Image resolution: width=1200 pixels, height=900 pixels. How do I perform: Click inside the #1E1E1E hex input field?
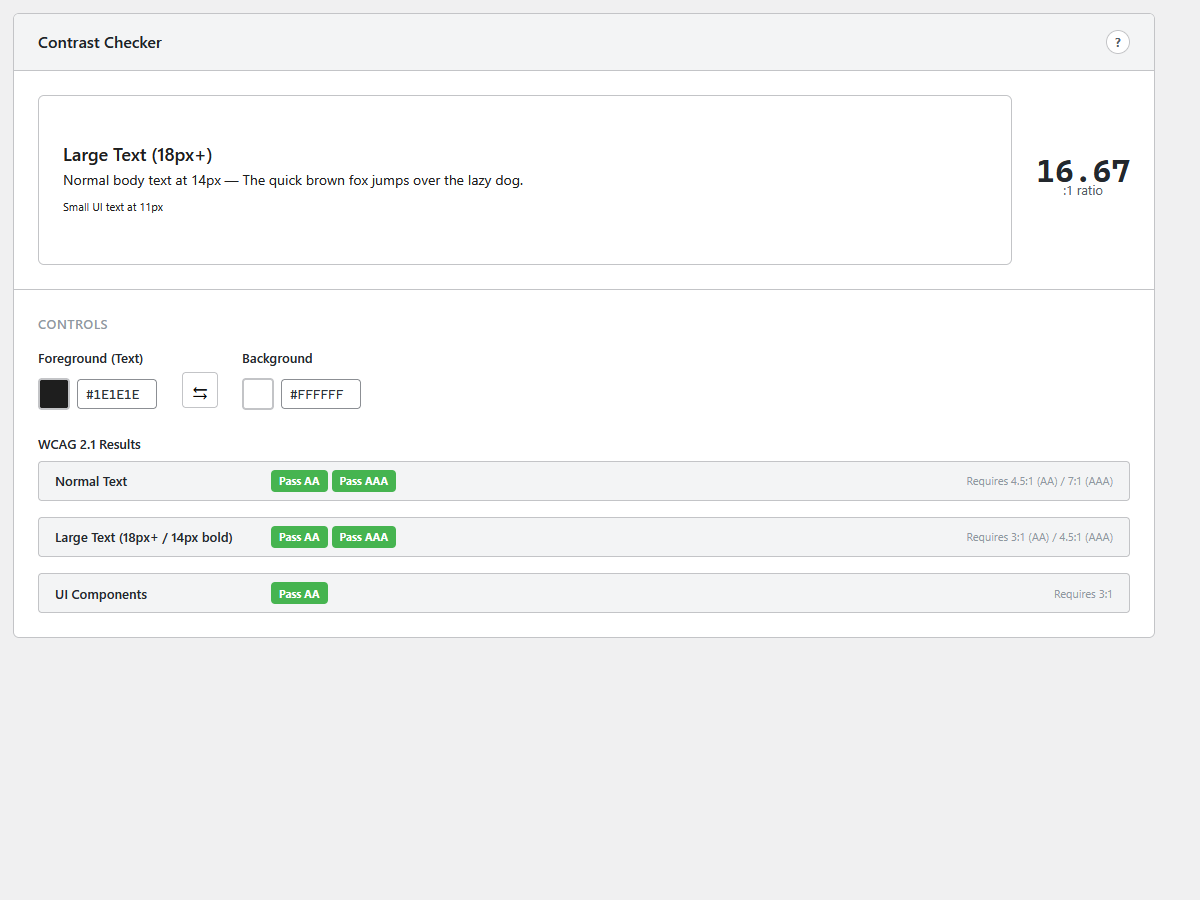(116, 393)
